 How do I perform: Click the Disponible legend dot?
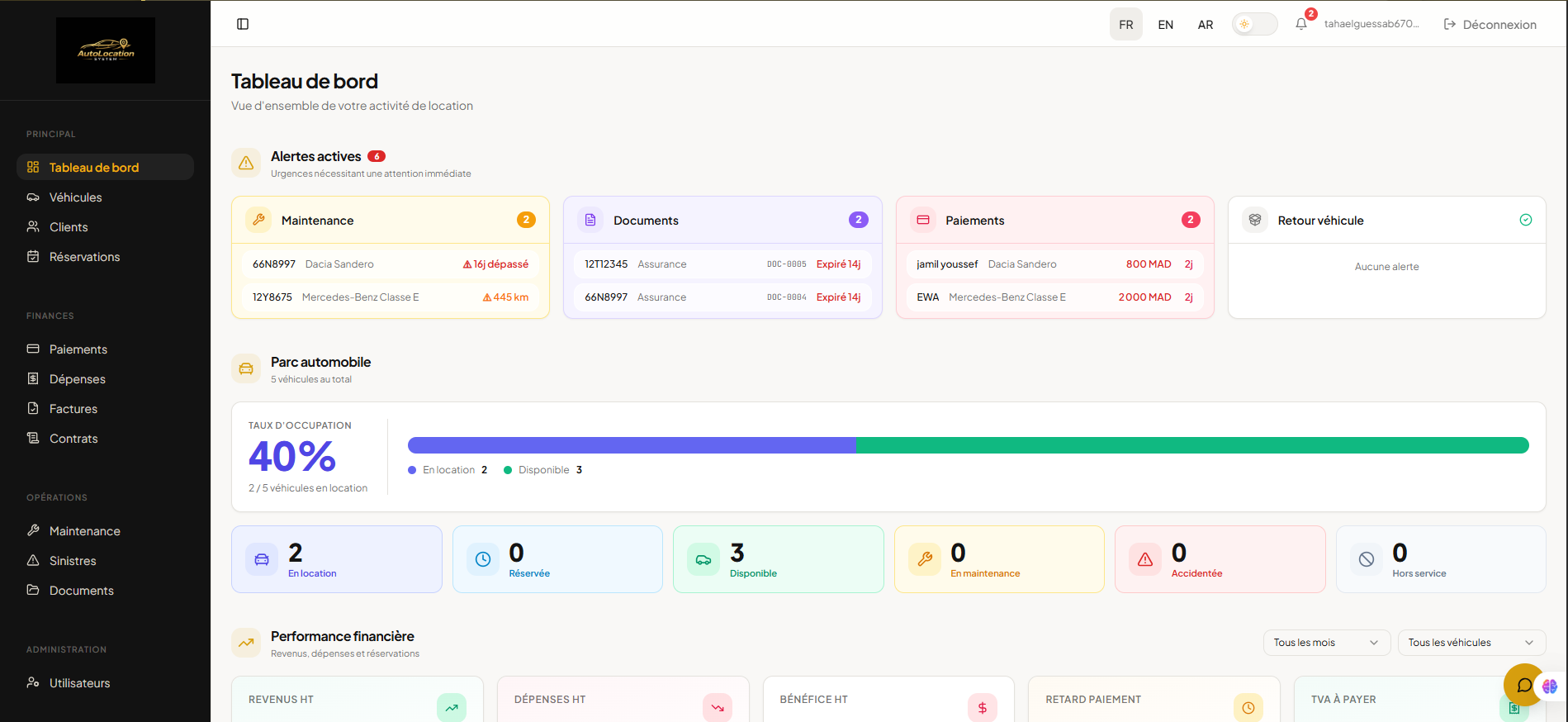click(508, 470)
